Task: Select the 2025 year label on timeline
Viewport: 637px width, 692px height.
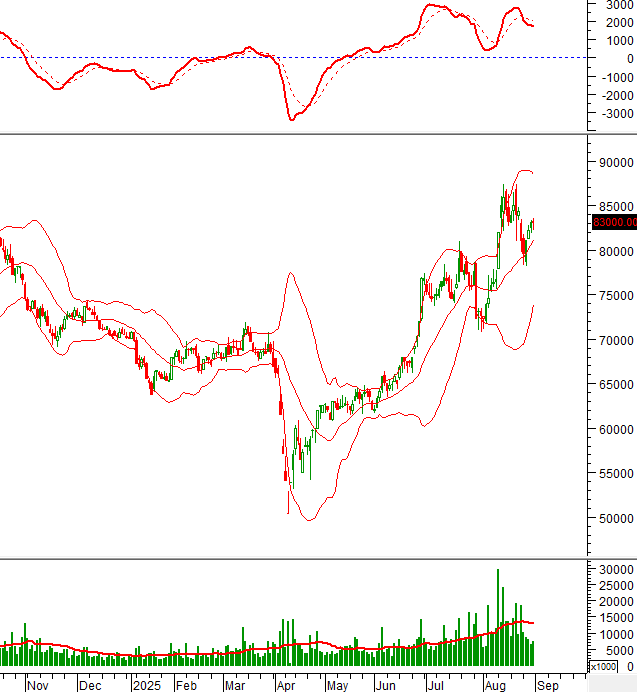Action: click(147, 685)
